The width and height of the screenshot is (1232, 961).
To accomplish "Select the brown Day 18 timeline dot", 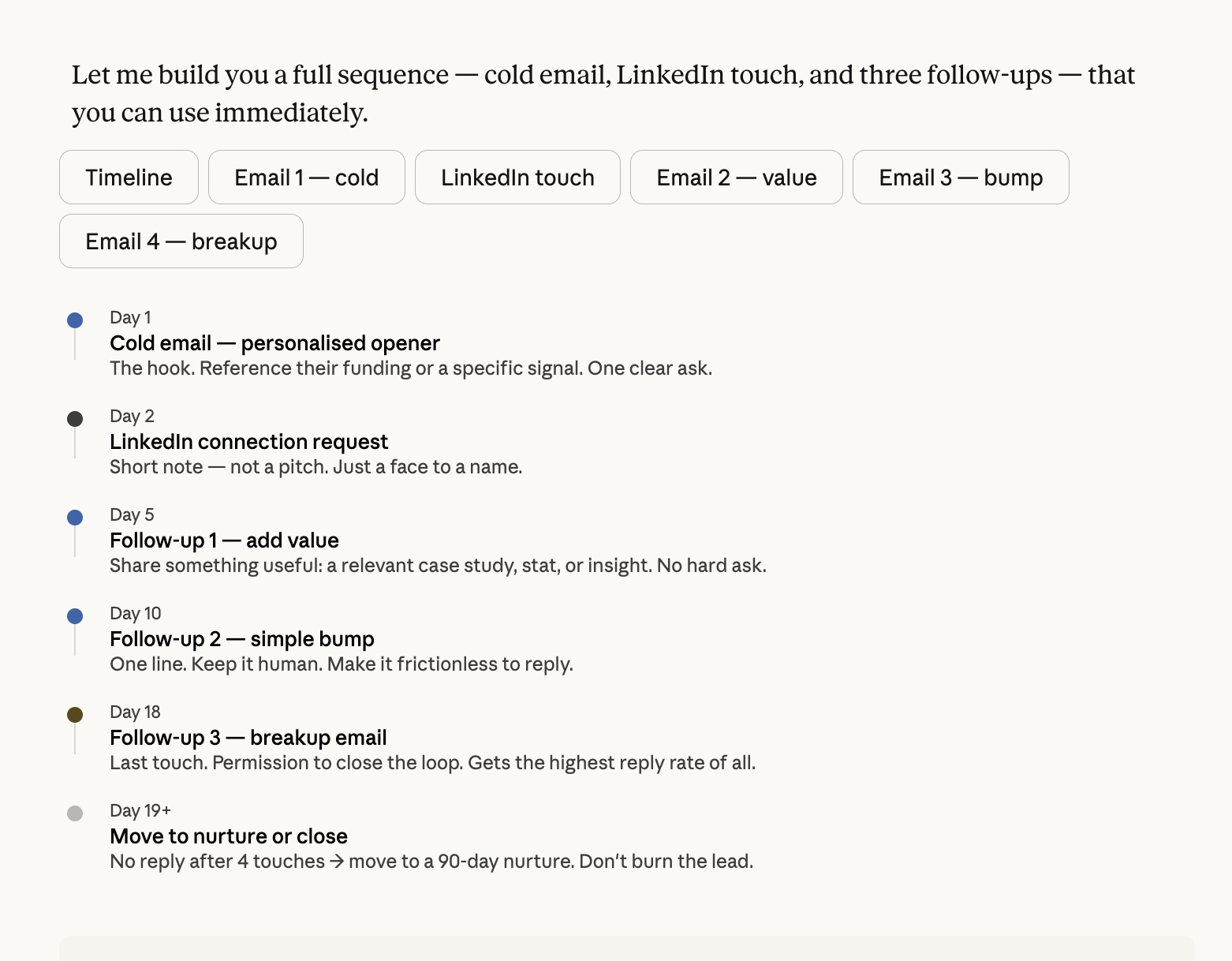I will pyautogui.click(x=75, y=715).
